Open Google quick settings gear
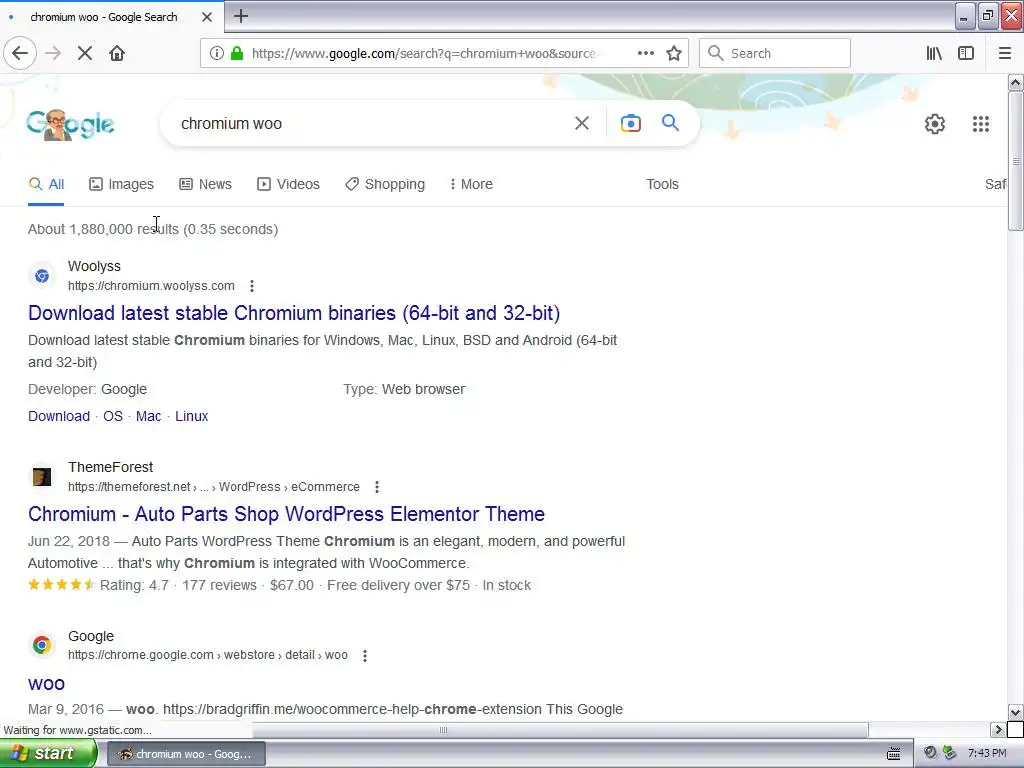The width and height of the screenshot is (1024, 768). click(x=935, y=123)
